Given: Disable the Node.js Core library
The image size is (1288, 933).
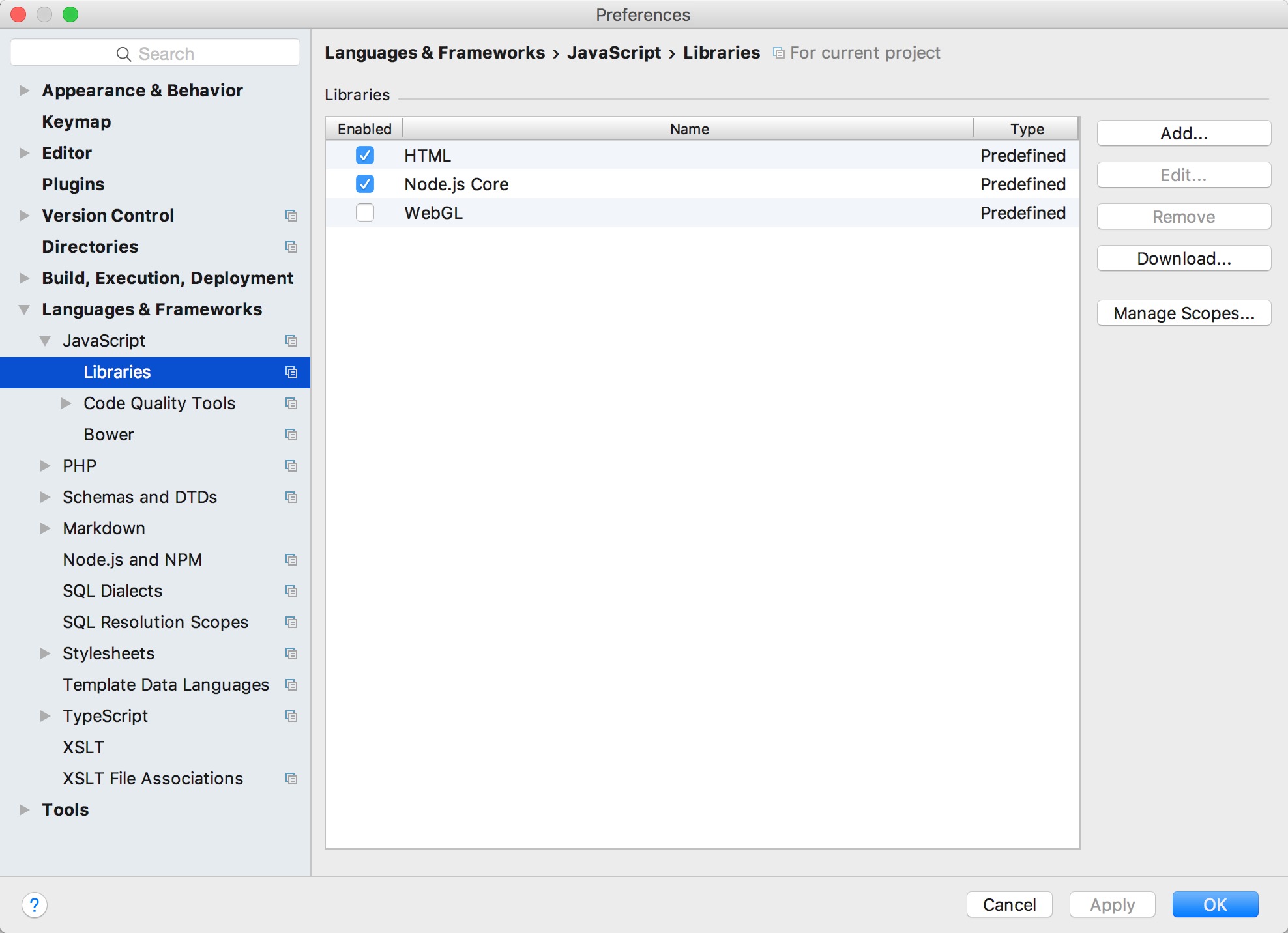Looking at the screenshot, I should [x=365, y=184].
